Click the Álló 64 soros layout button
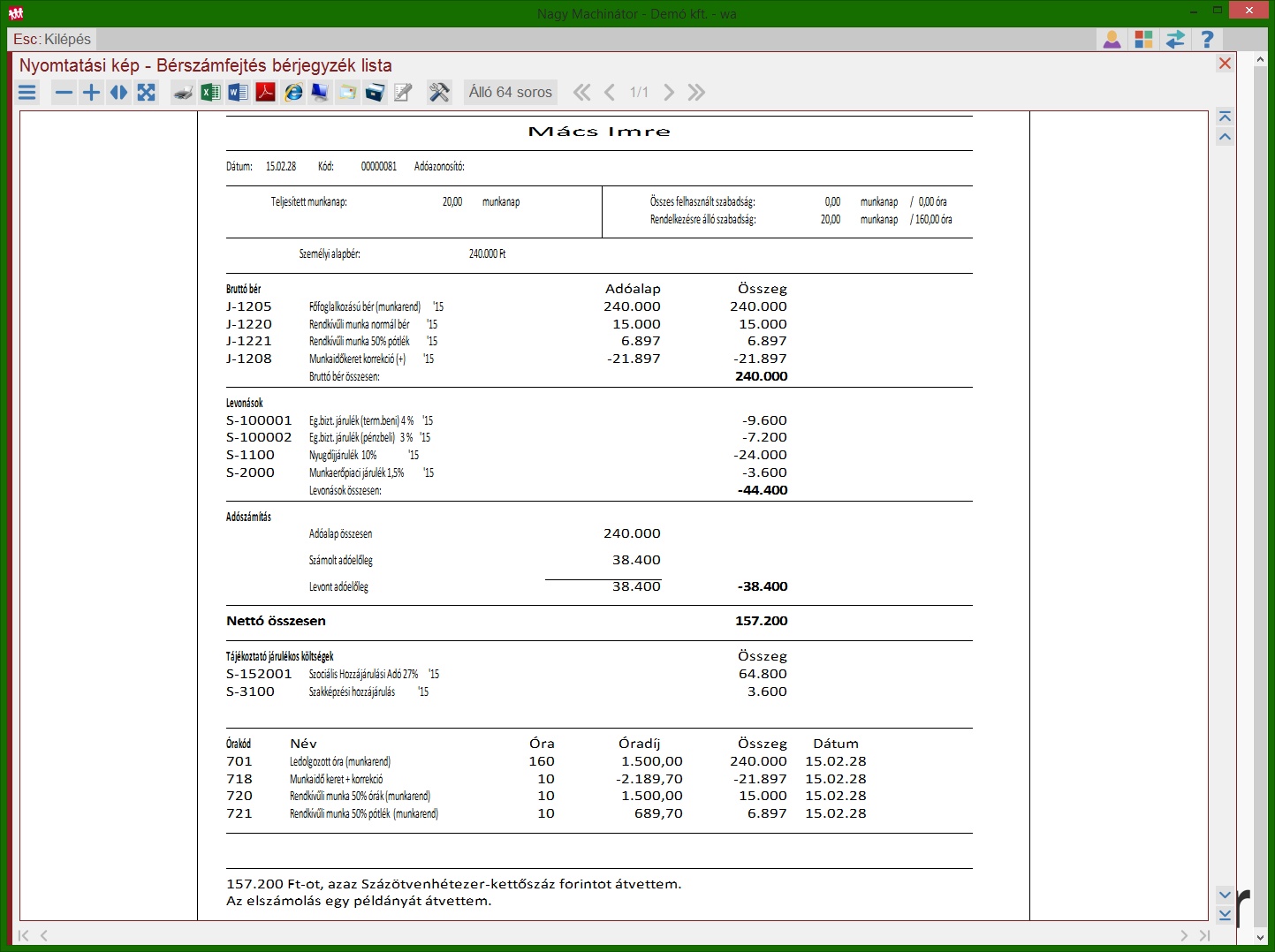The width and height of the screenshot is (1275, 952). (511, 92)
